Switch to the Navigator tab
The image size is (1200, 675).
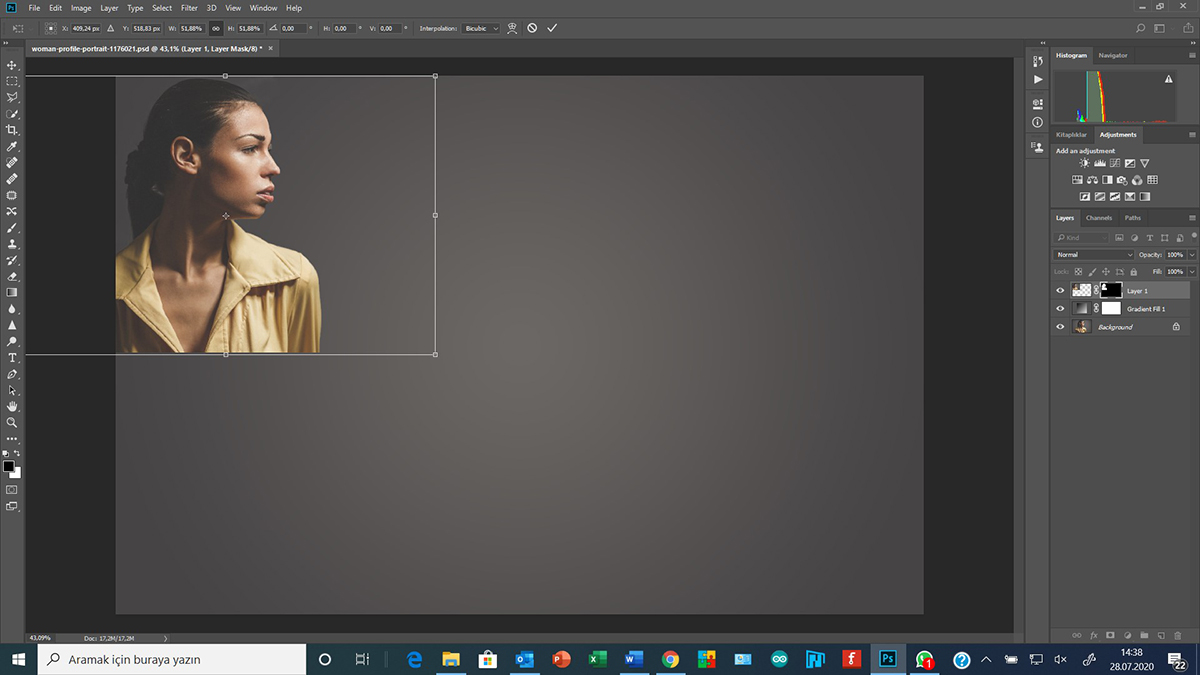1112,55
